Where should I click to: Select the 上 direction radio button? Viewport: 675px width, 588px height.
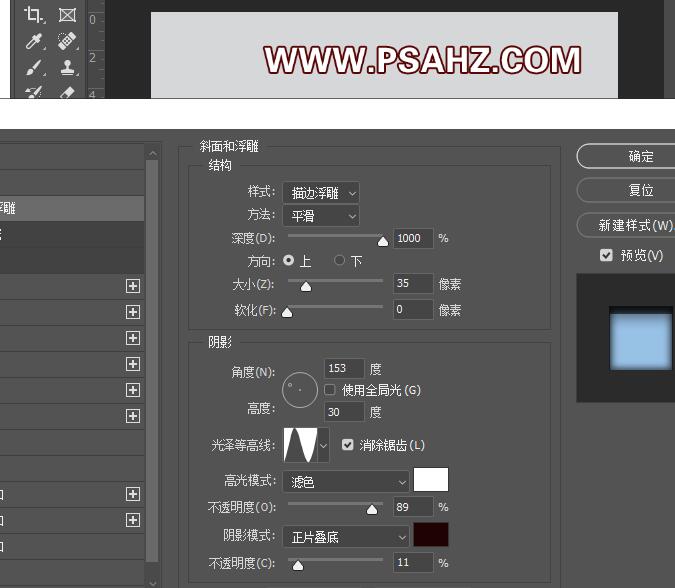pos(288,260)
